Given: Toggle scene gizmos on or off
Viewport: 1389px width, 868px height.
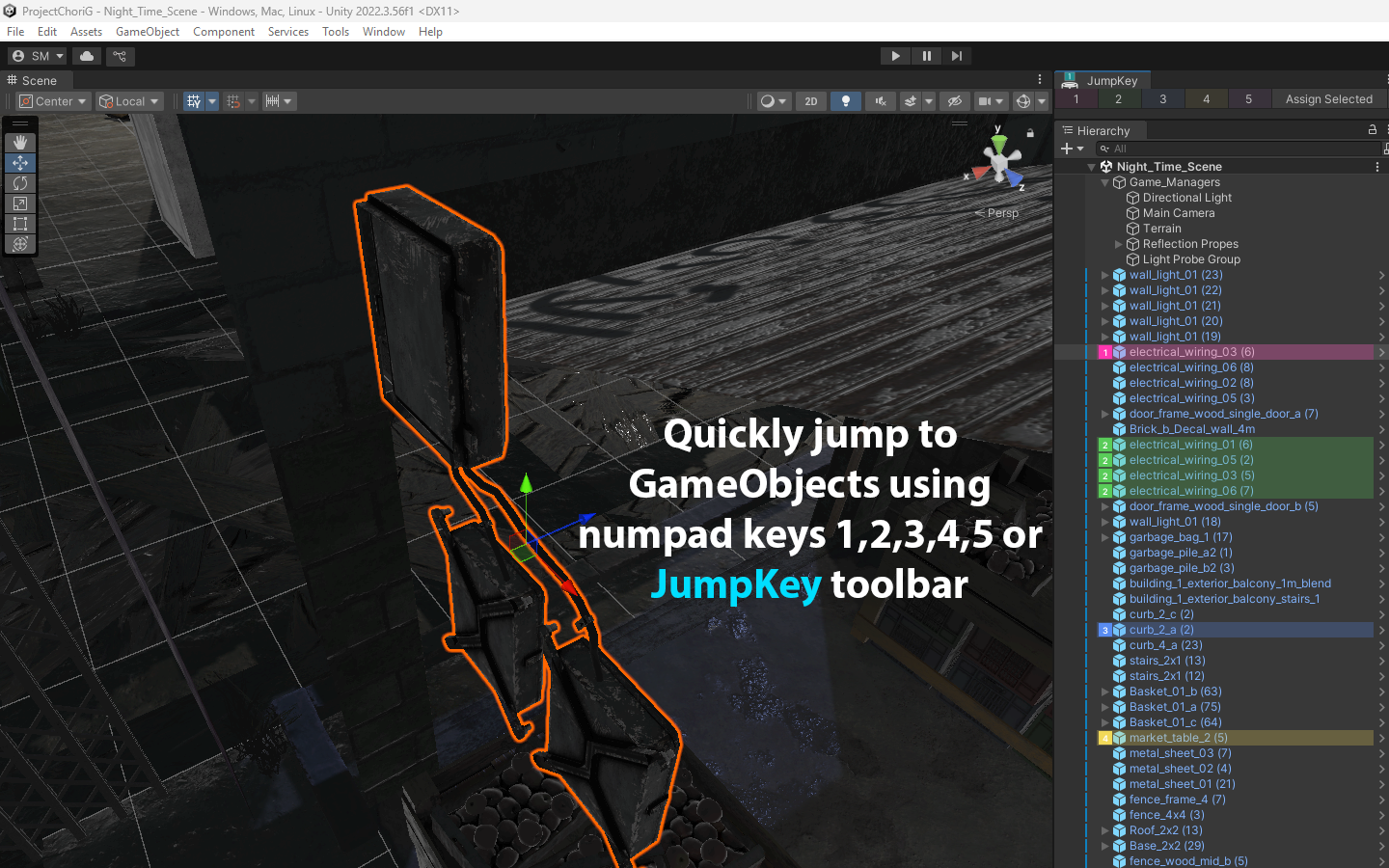Looking at the screenshot, I should (1023, 101).
